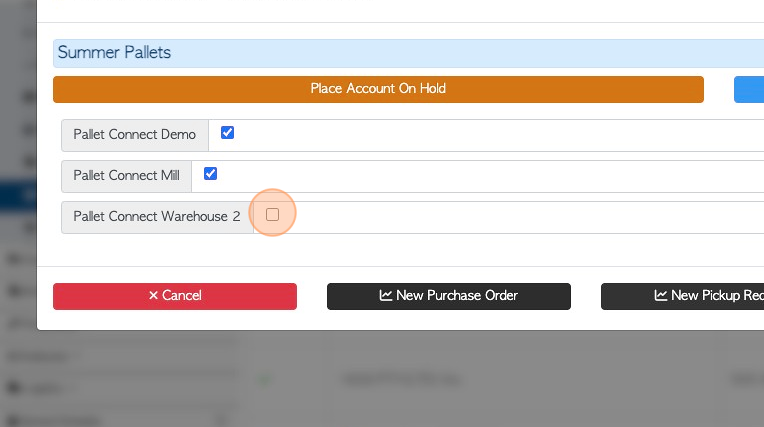Click the Pallet Connect Warehouse 2 label
The height and width of the screenshot is (427, 764).
[157, 216]
